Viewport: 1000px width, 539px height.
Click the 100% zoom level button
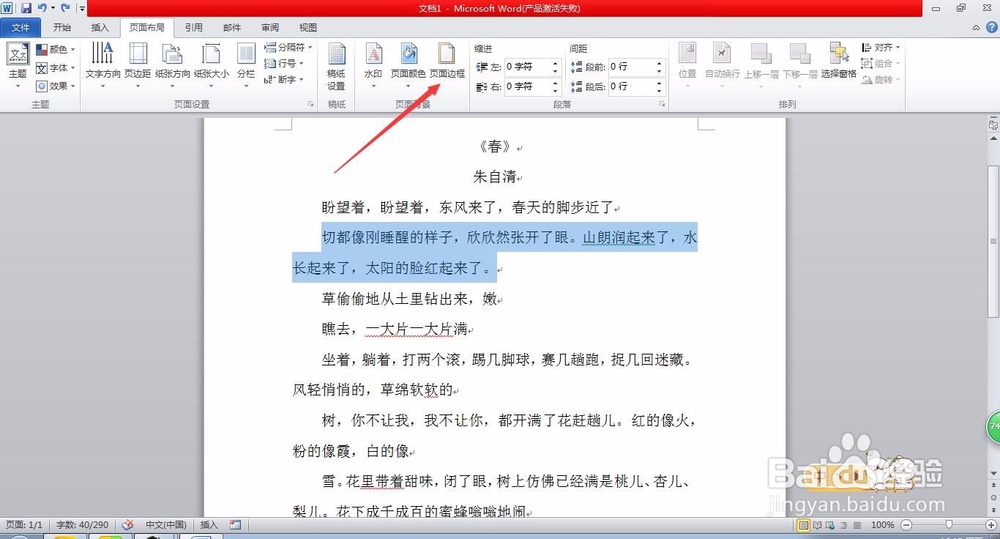pos(883,524)
